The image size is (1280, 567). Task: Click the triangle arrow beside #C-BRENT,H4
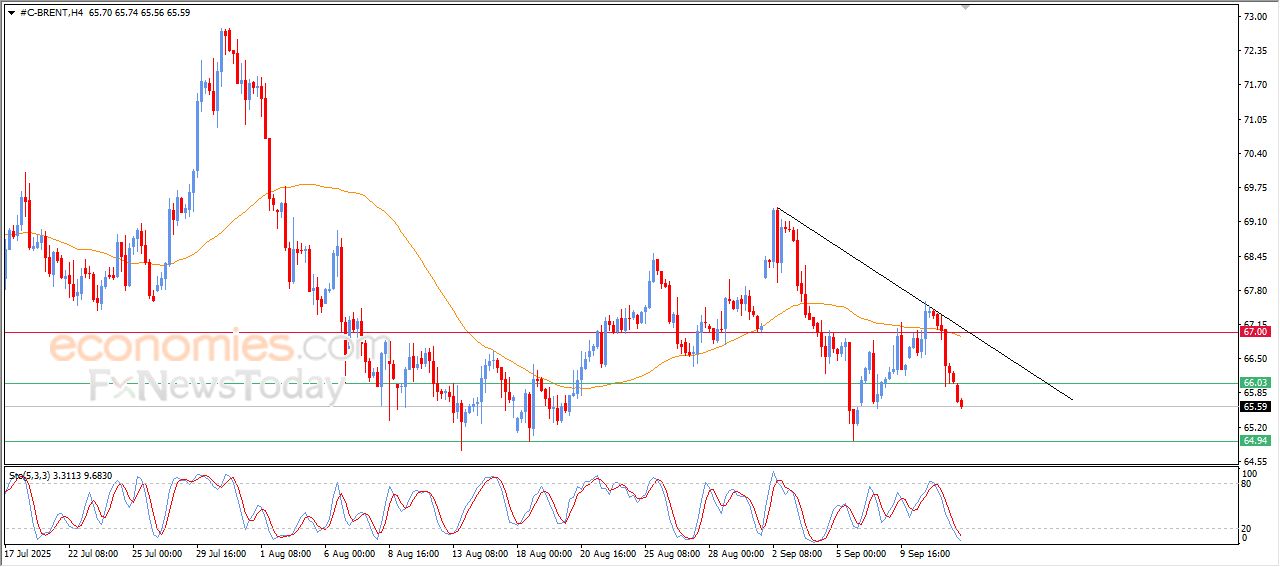11,13
